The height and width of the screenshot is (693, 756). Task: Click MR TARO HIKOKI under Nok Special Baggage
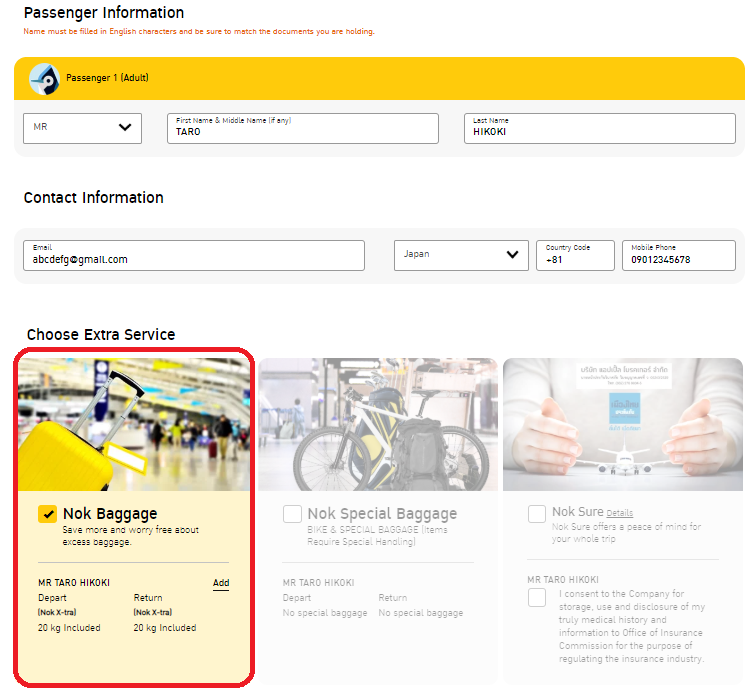(318, 583)
